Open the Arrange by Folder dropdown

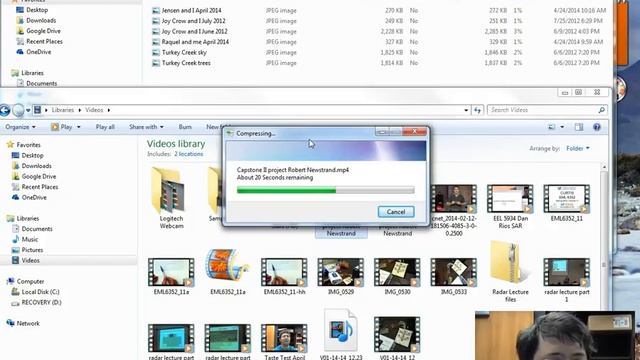click(578, 148)
